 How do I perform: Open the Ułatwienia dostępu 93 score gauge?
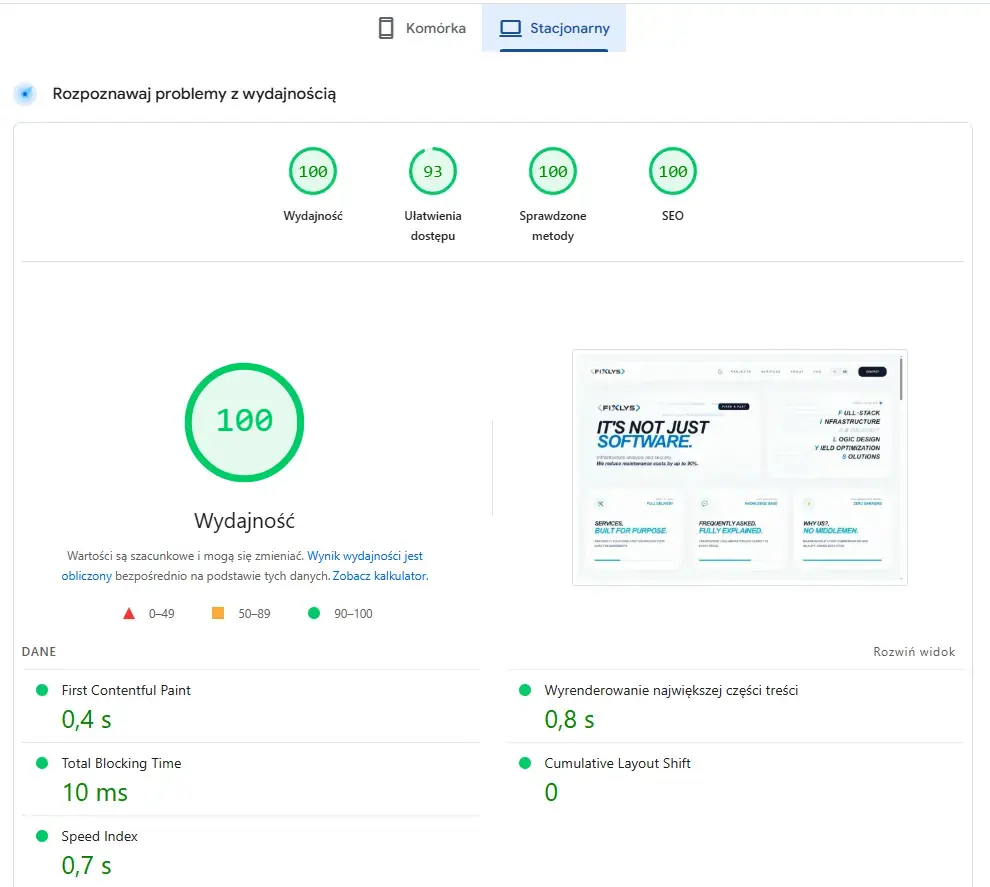pos(432,171)
